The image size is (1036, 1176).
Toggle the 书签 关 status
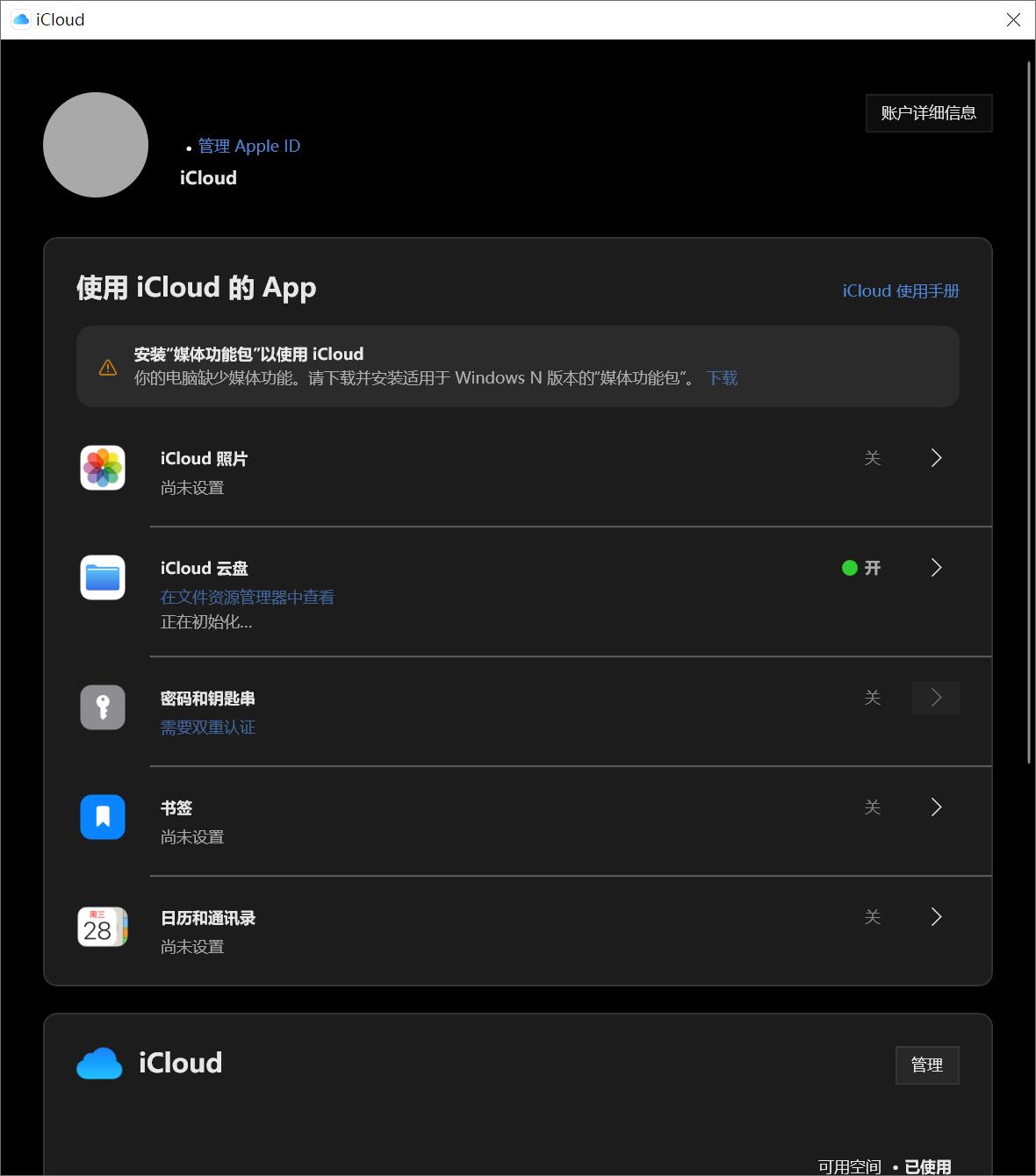click(872, 807)
